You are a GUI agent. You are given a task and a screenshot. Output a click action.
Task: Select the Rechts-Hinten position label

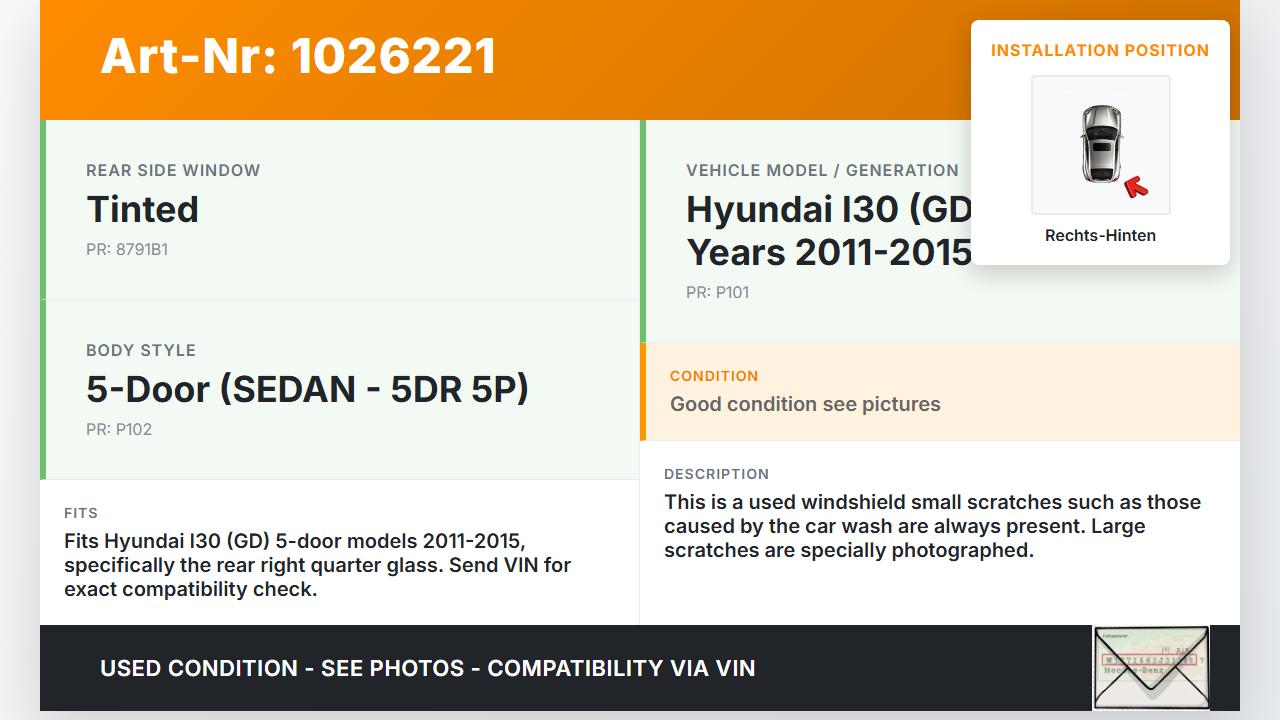(x=1100, y=236)
